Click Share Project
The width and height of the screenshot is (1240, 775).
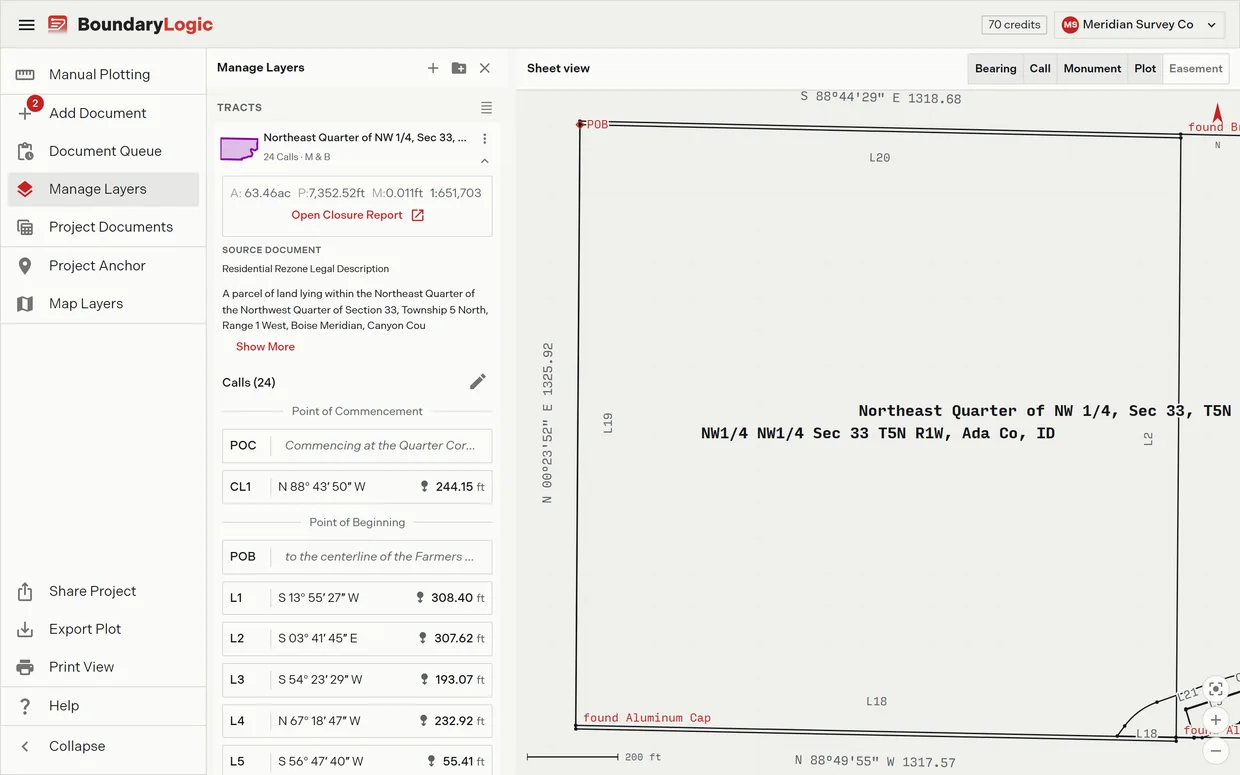pos(103,591)
